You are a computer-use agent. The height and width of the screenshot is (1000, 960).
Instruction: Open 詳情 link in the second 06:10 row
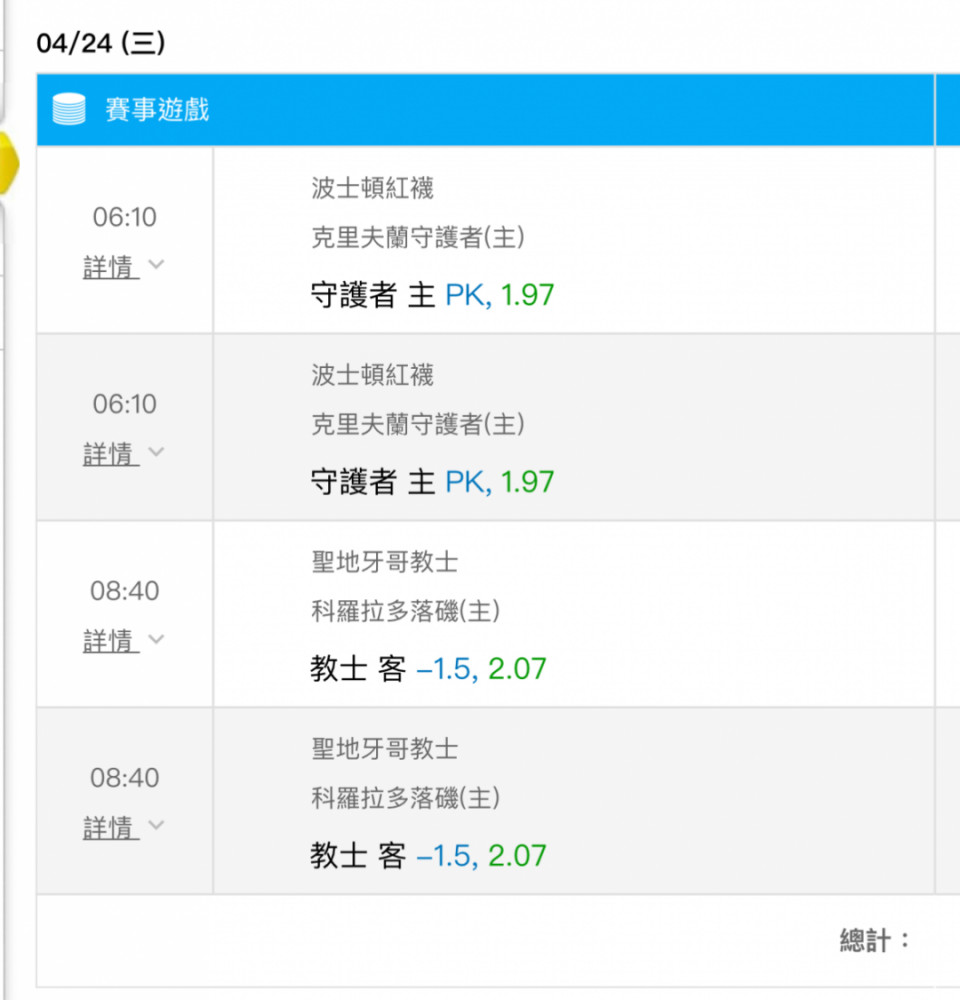click(x=110, y=454)
